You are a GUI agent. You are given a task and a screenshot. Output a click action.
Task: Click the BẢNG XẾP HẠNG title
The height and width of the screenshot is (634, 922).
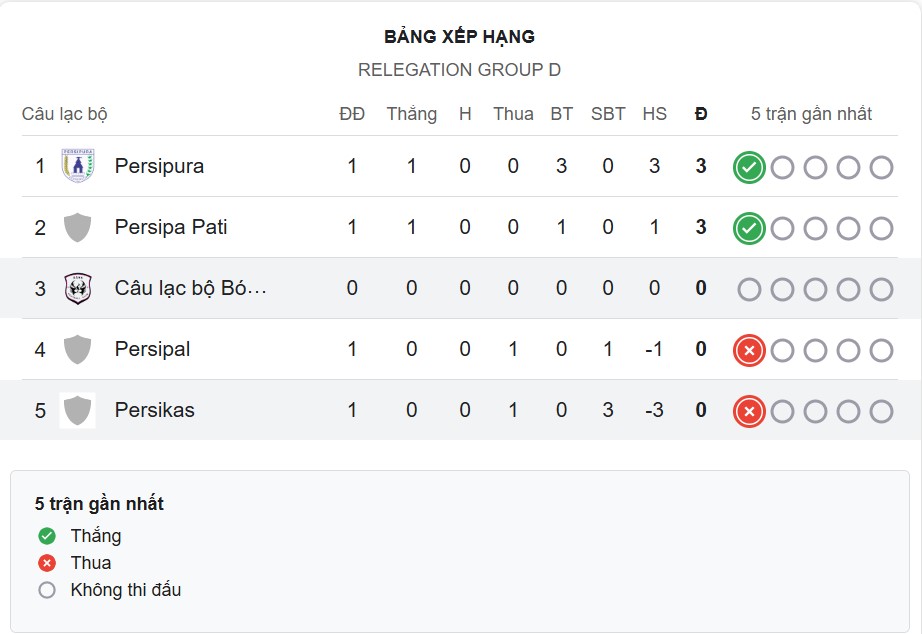(460, 36)
